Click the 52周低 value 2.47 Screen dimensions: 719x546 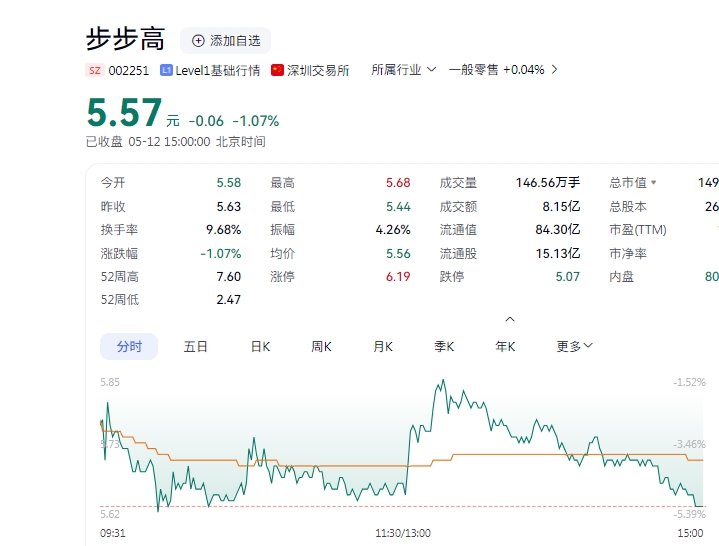click(x=229, y=300)
